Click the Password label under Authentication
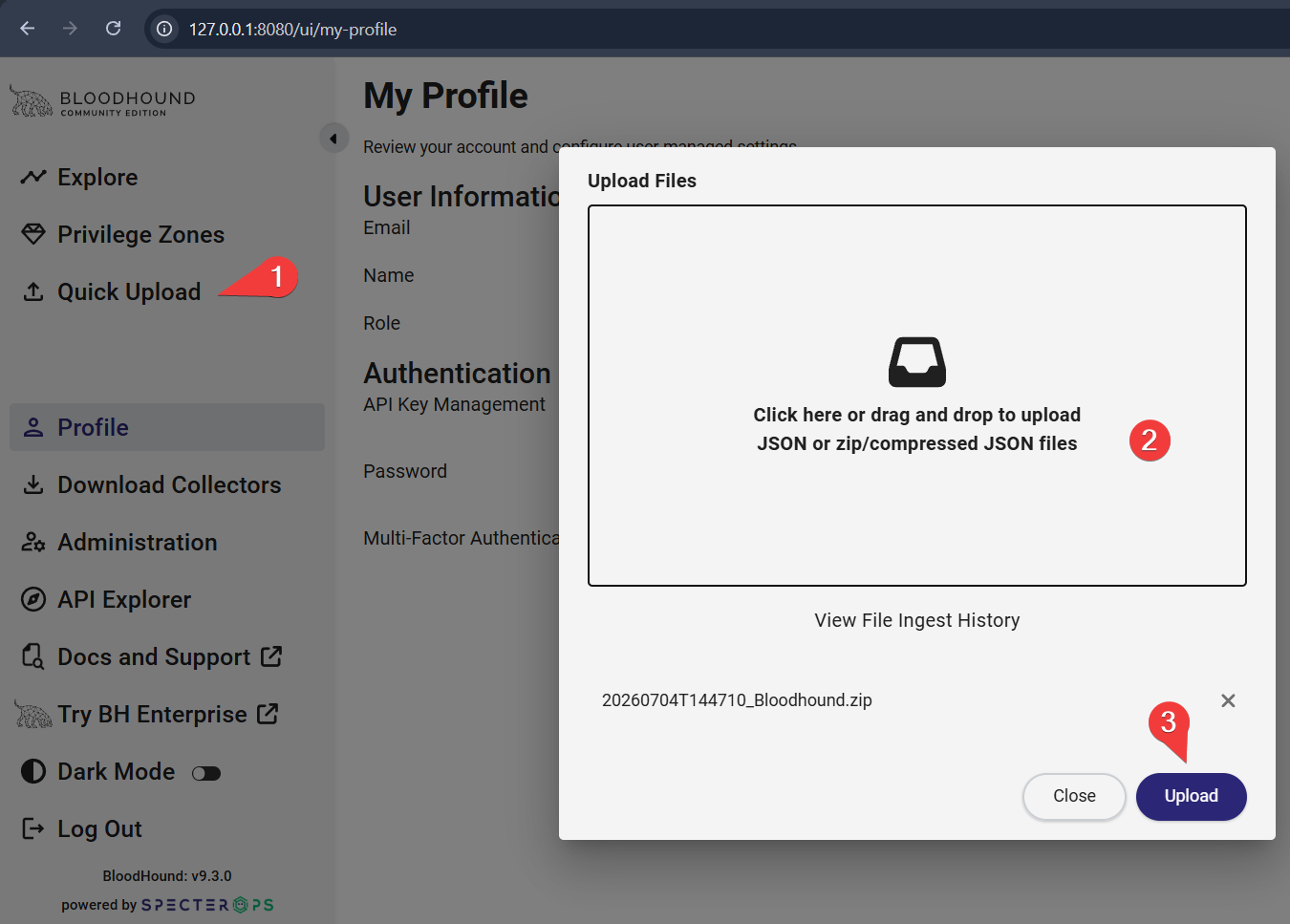The width and height of the screenshot is (1290, 924). (405, 471)
